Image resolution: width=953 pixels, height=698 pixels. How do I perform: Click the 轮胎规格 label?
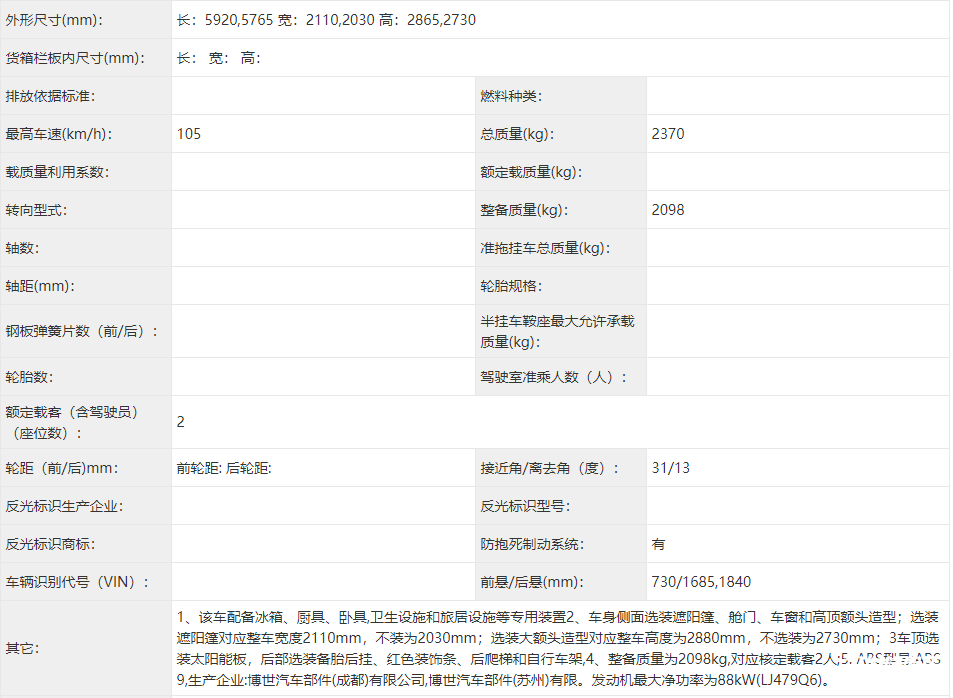coord(511,286)
